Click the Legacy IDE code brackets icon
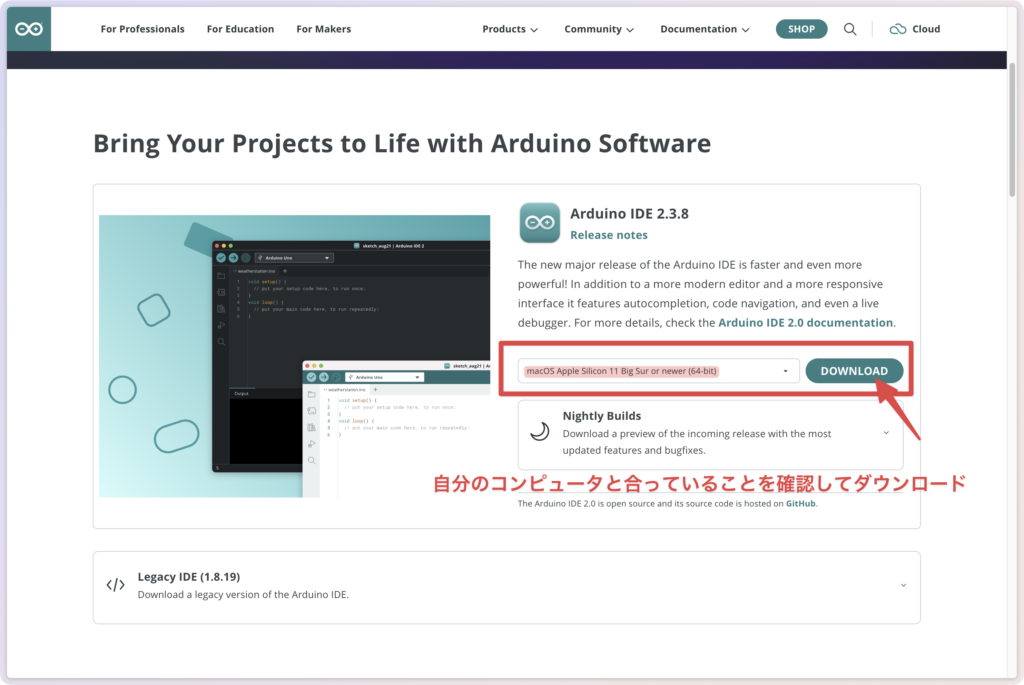 coord(116,585)
